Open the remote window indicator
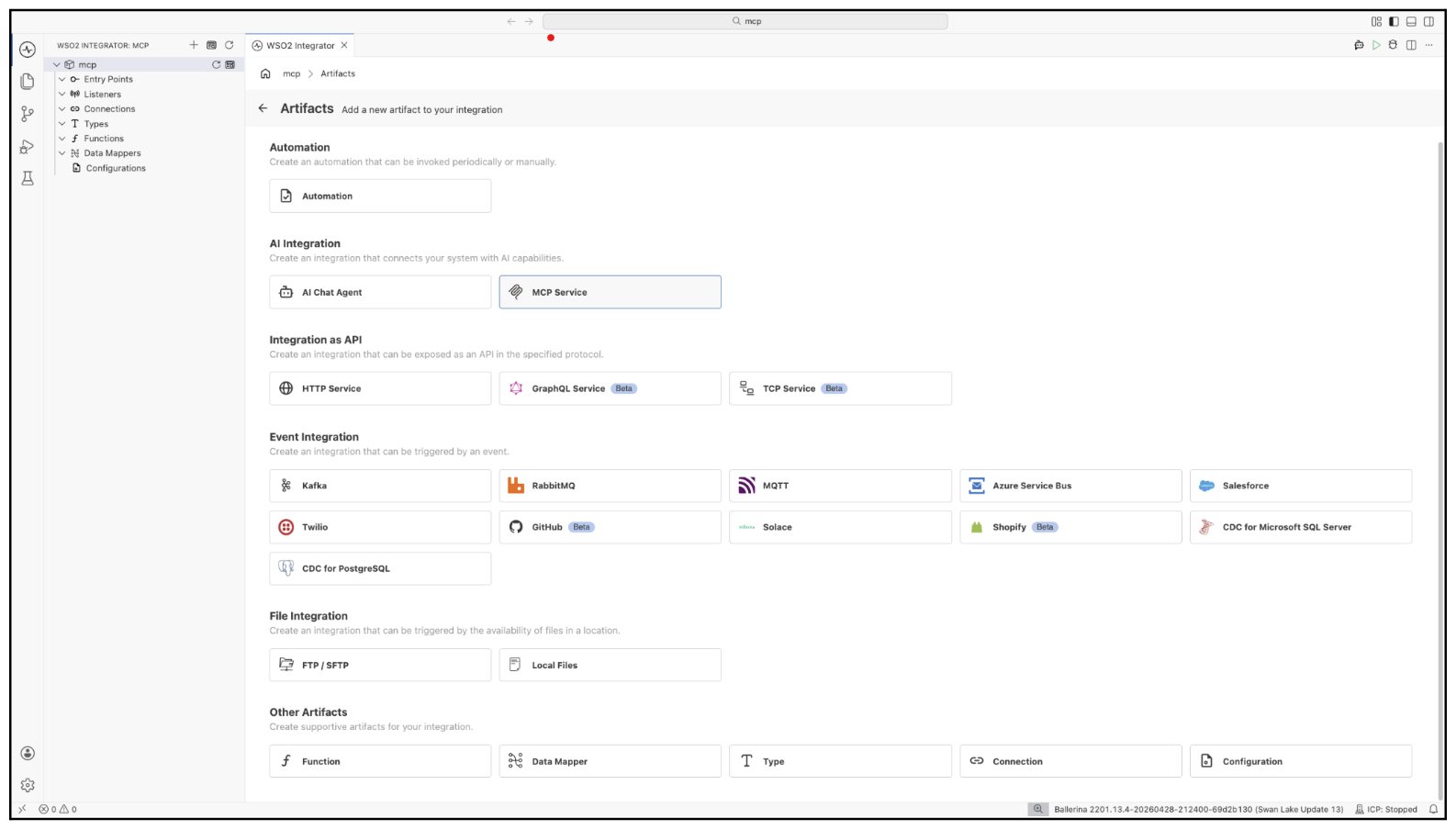This screenshot has width=1456, height=830. (x=22, y=809)
